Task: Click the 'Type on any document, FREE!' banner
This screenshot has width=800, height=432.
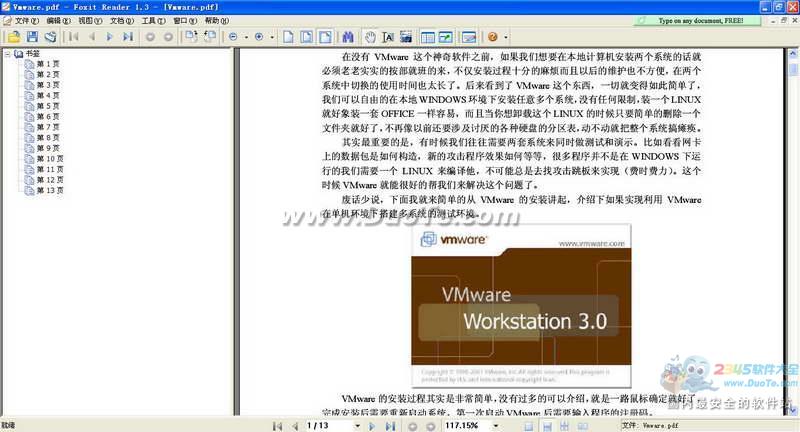Action: point(697,20)
